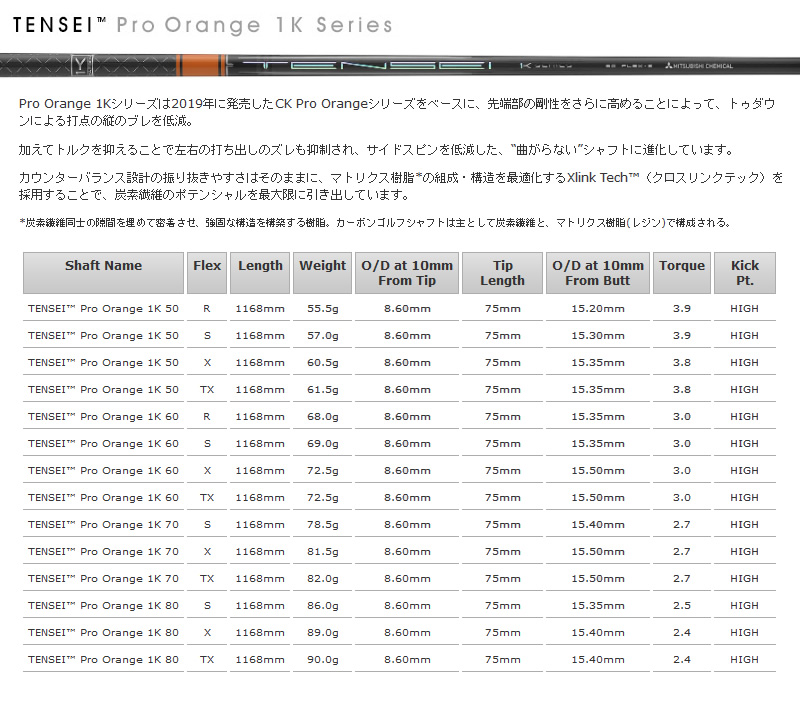Click the Torque column header
Screen dimensions: 800x715
pos(682,273)
